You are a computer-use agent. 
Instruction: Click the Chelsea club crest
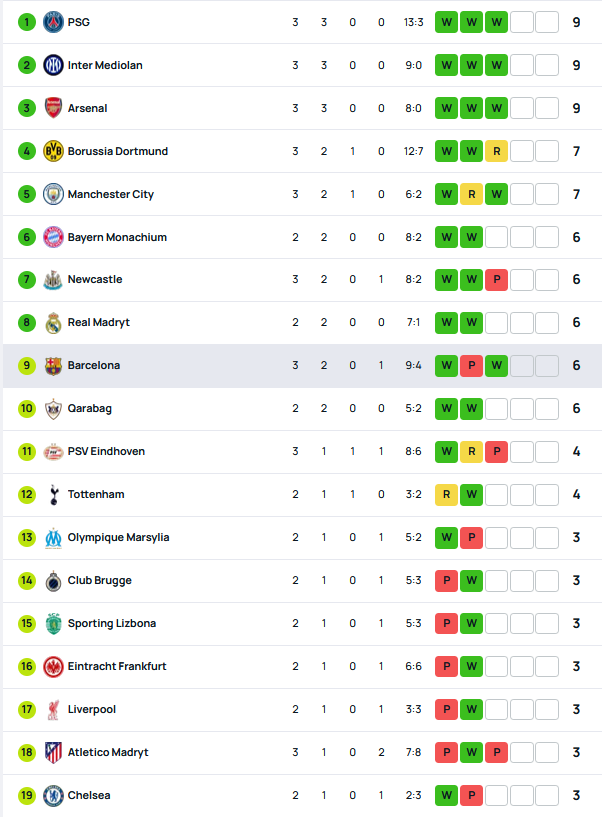click(53, 795)
